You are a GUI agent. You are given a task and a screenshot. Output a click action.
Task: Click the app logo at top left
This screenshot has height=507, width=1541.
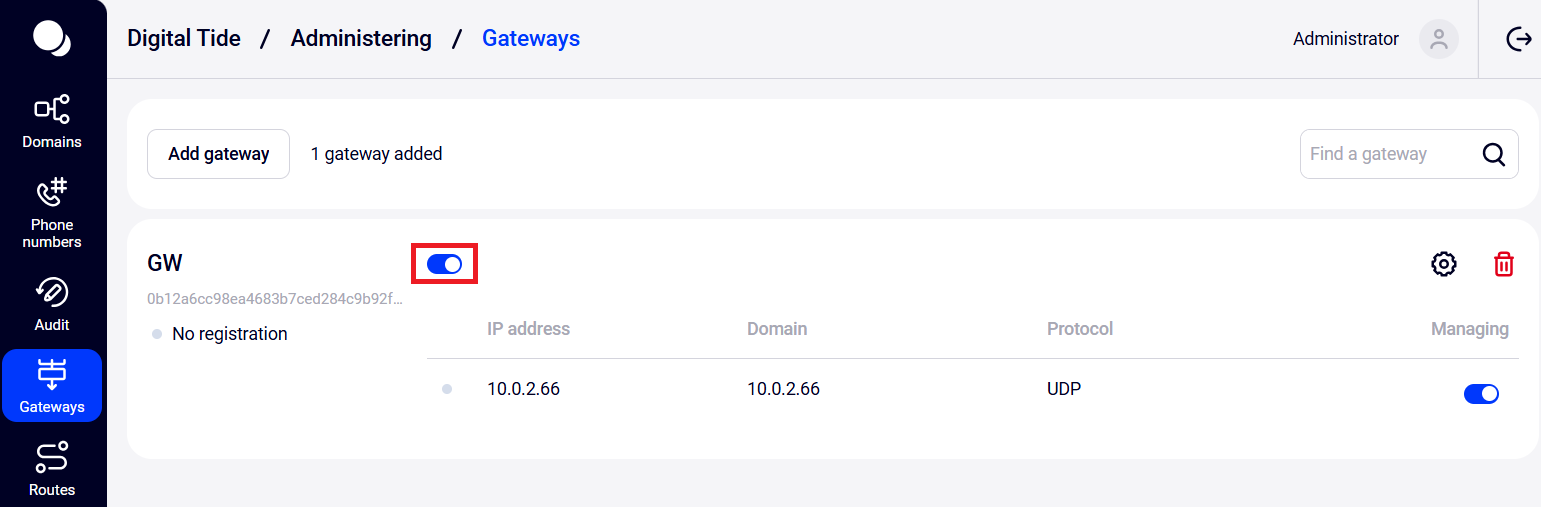[52, 38]
